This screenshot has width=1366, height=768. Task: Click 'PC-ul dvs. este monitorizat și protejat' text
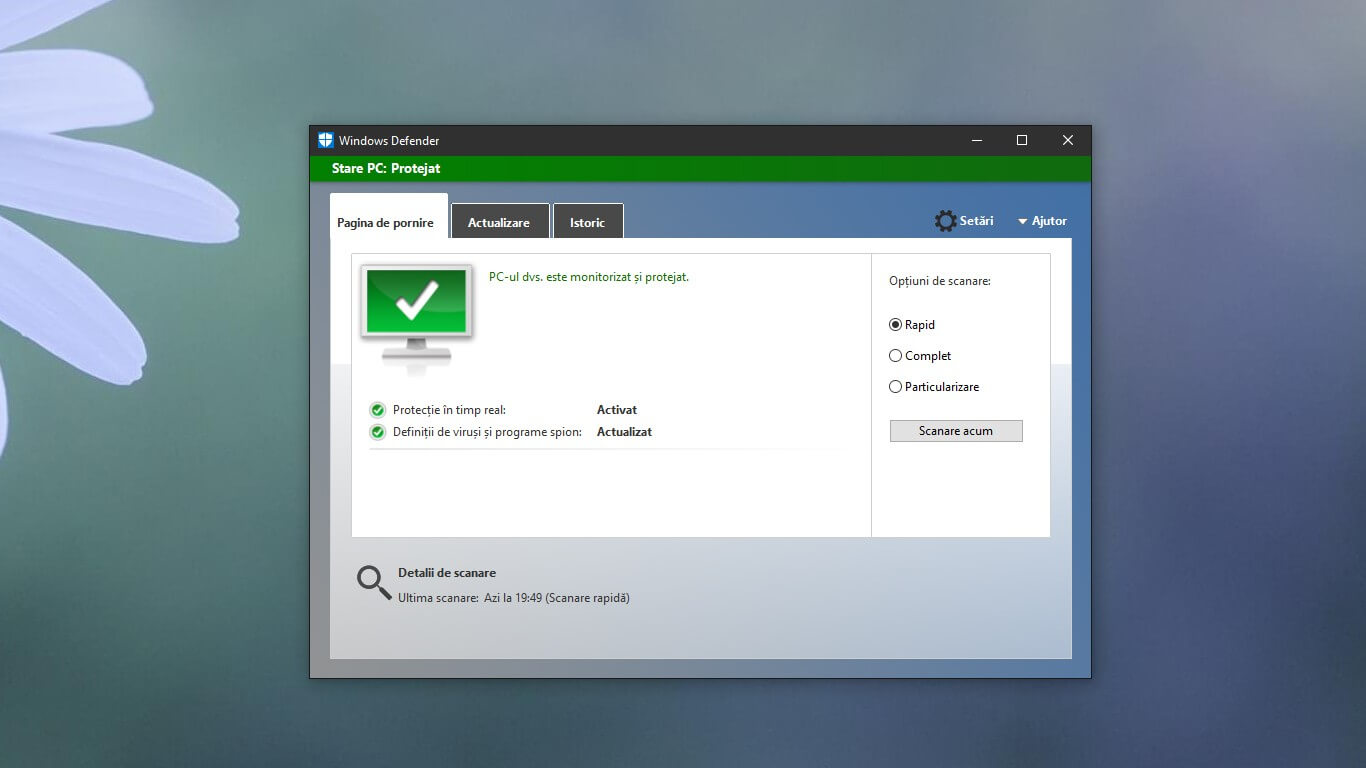[x=589, y=277]
